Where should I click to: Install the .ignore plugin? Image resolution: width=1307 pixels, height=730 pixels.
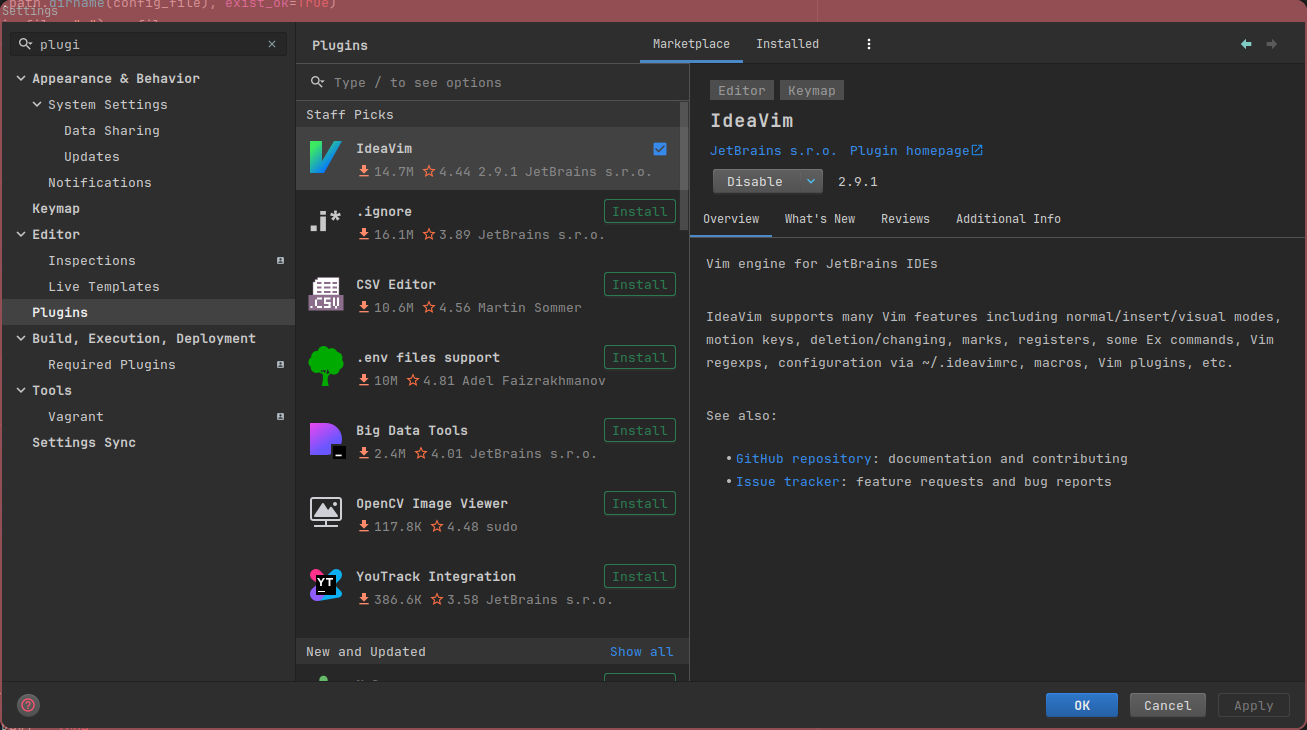(640, 211)
